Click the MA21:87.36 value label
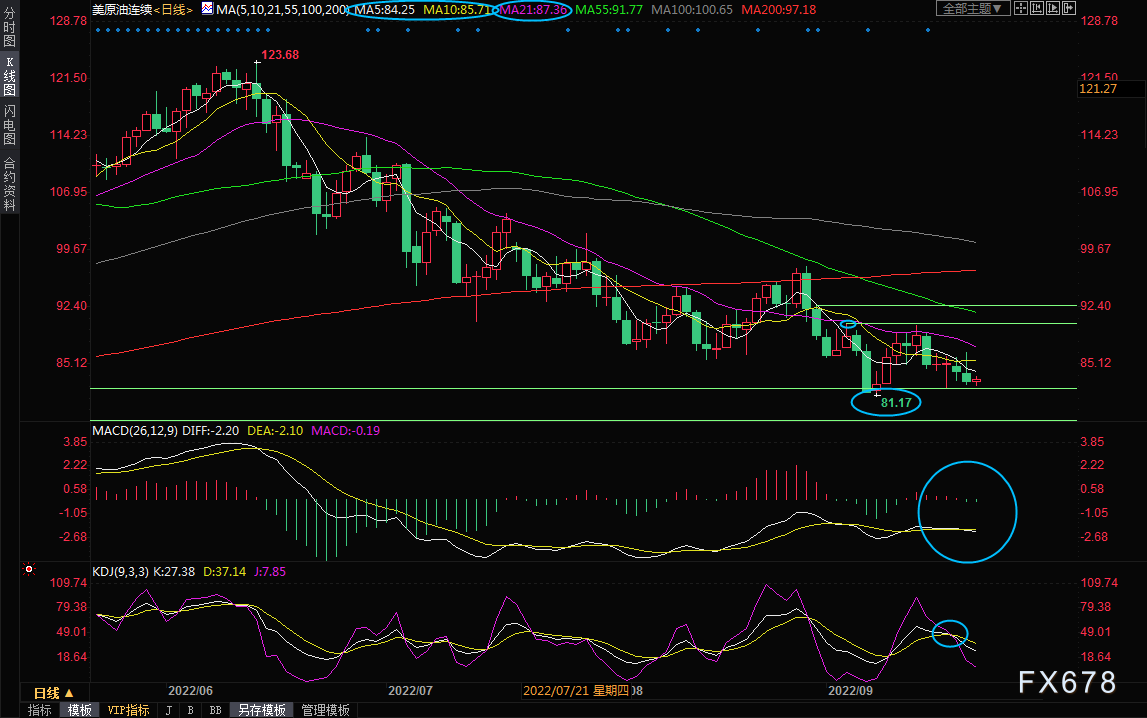Viewport: 1147px width, 718px height. 534,10
